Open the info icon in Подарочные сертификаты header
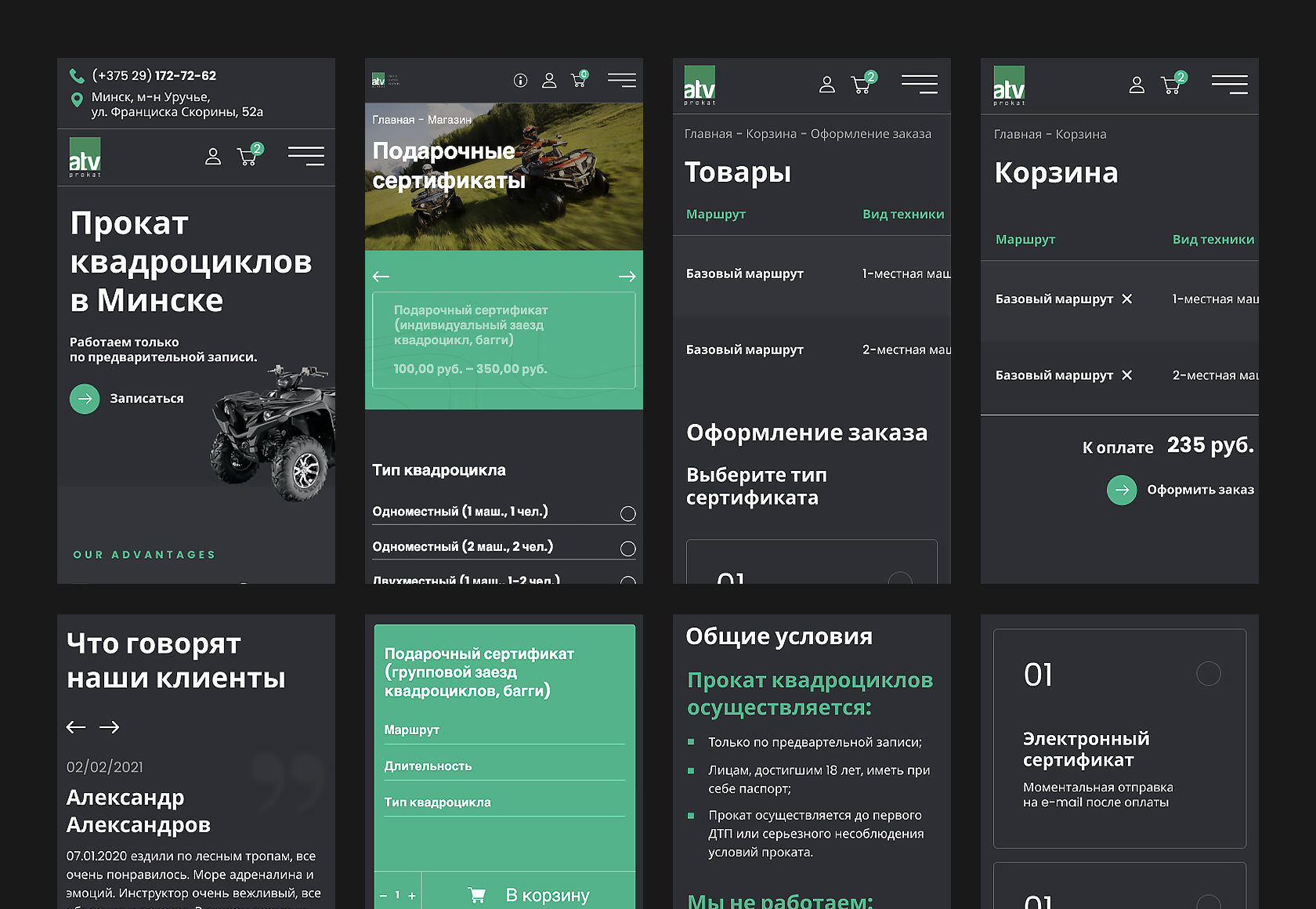1316x909 pixels. click(x=520, y=81)
